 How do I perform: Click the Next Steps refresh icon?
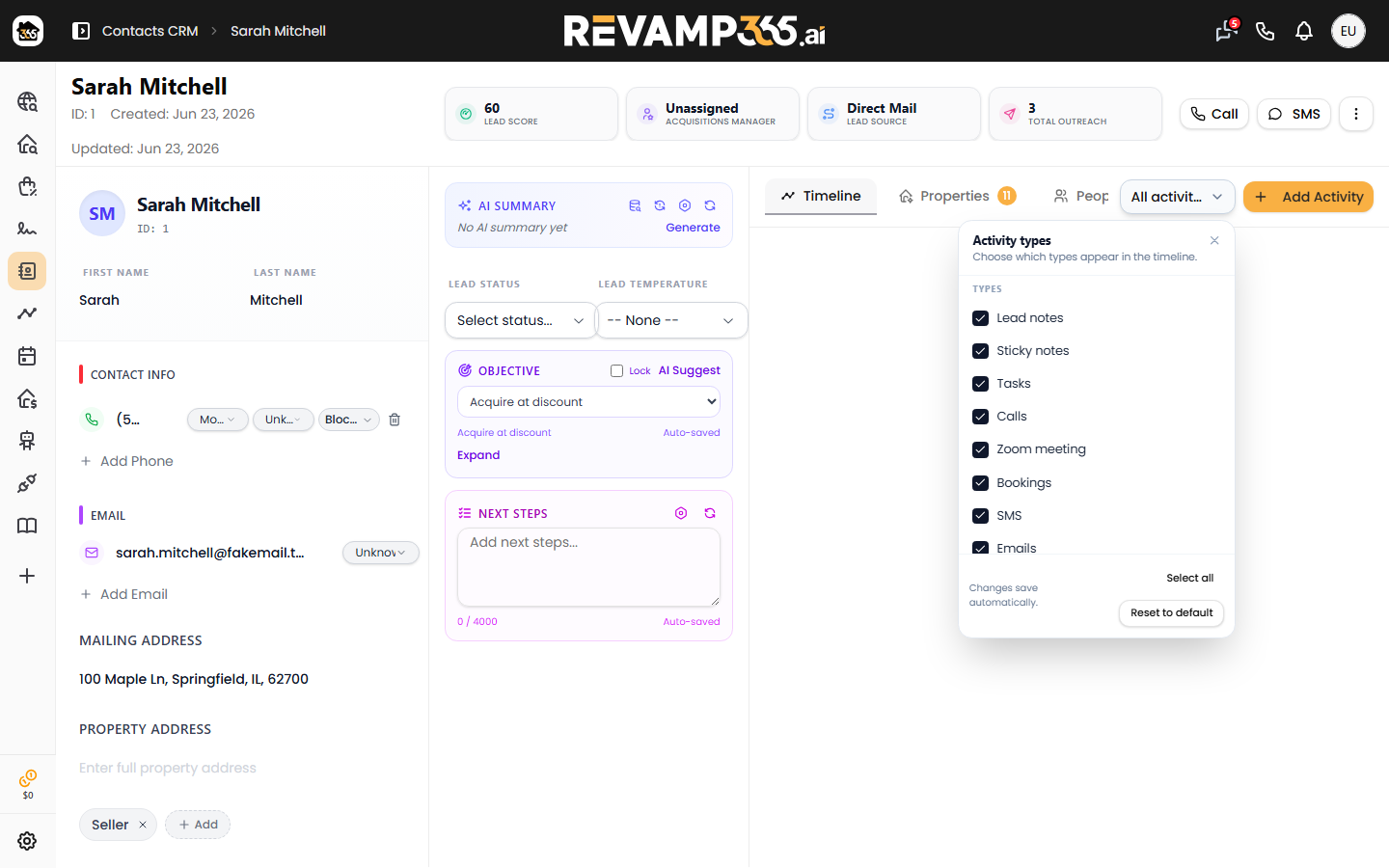click(x=710, y=513)
